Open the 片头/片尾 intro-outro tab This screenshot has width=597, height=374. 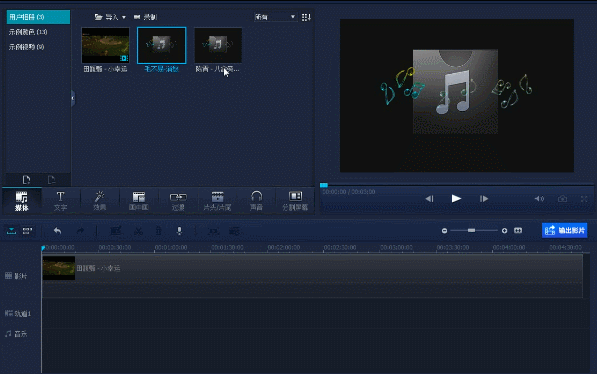click(x=217, y=201)
